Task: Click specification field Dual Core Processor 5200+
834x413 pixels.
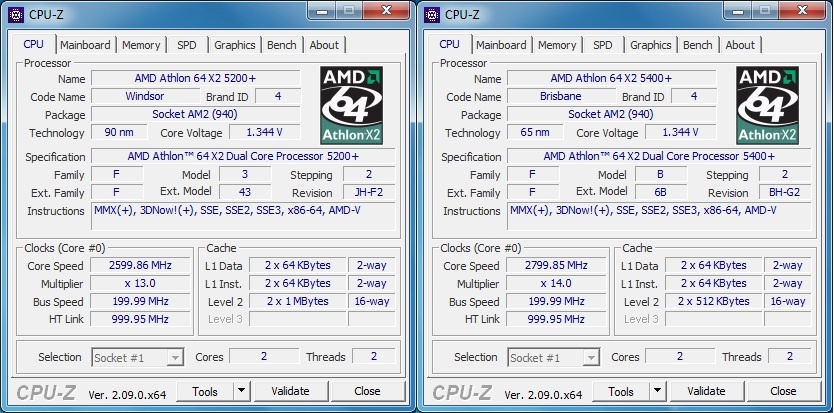Action: [244, 156]
